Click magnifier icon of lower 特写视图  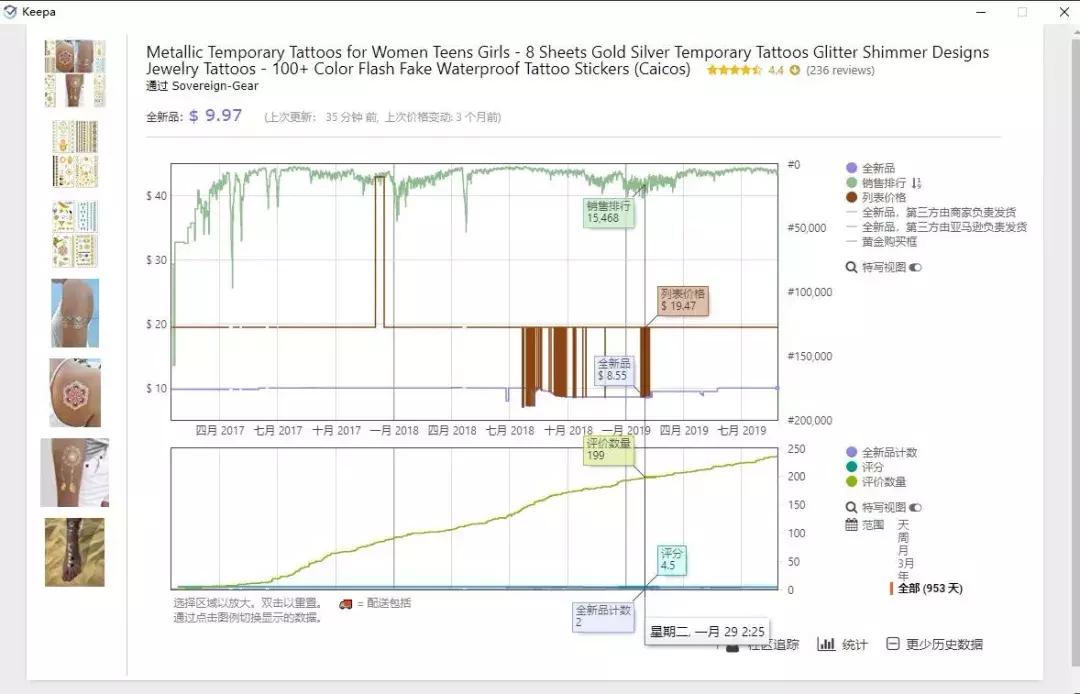click(x=851, y=507)
